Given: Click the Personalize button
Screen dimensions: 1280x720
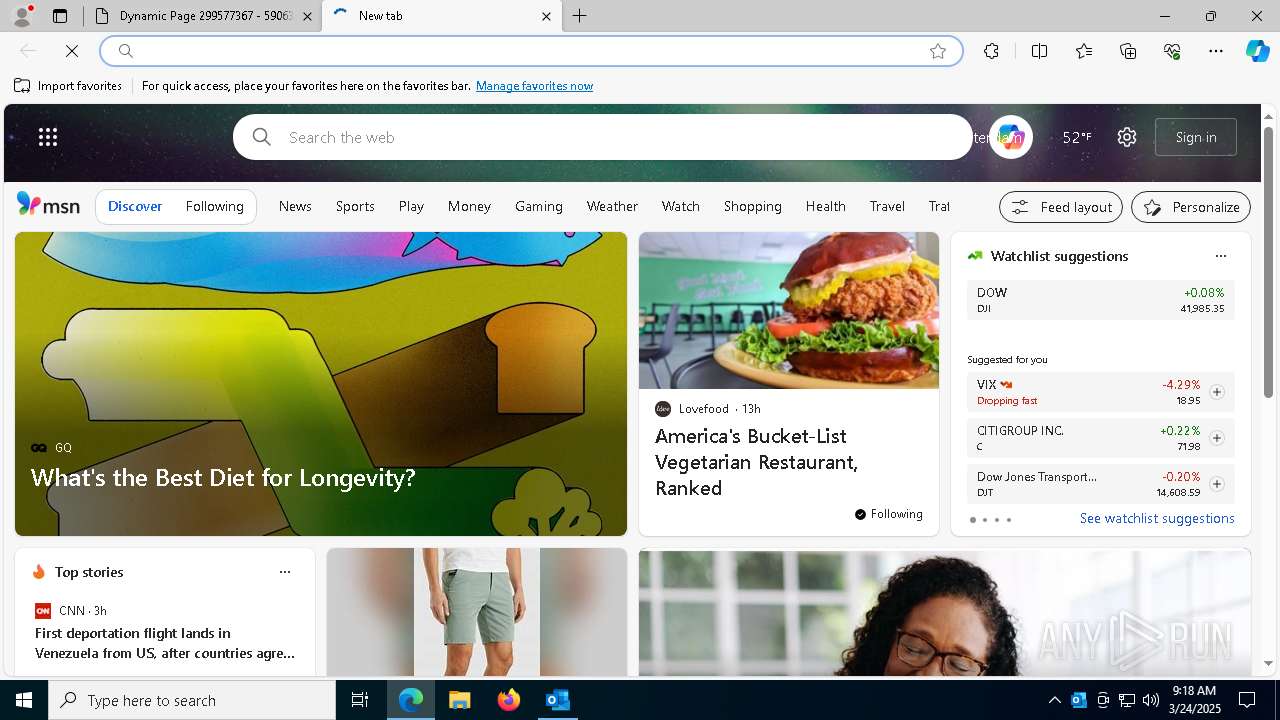Looking at the screenshot, I should pos(1191,207).
